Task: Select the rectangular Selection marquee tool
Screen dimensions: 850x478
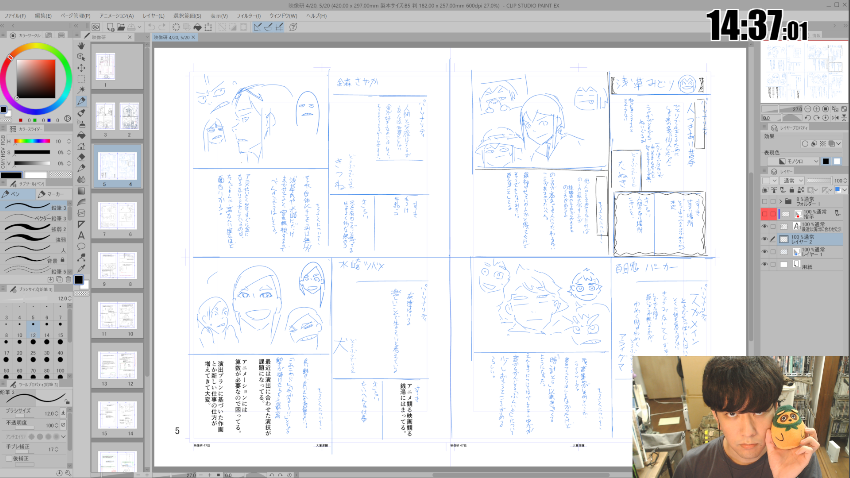Action: [81, 79]
